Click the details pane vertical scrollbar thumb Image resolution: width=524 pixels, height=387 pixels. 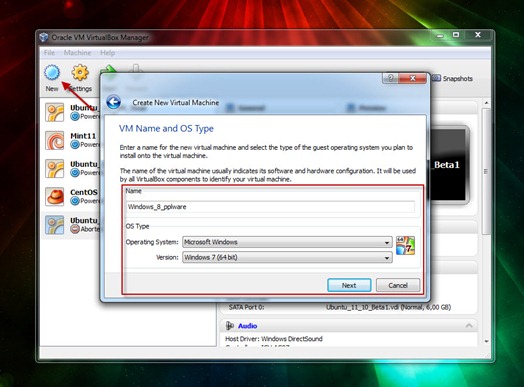point(486,171)
